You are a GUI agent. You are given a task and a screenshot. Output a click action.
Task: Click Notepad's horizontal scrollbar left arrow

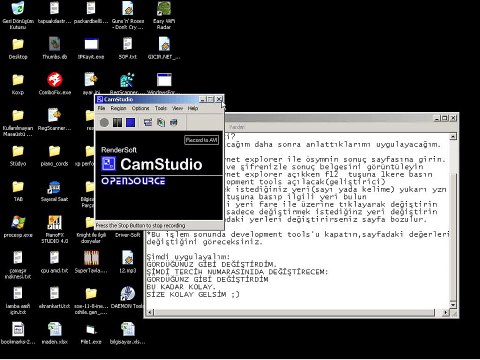[x=149, y=312]
